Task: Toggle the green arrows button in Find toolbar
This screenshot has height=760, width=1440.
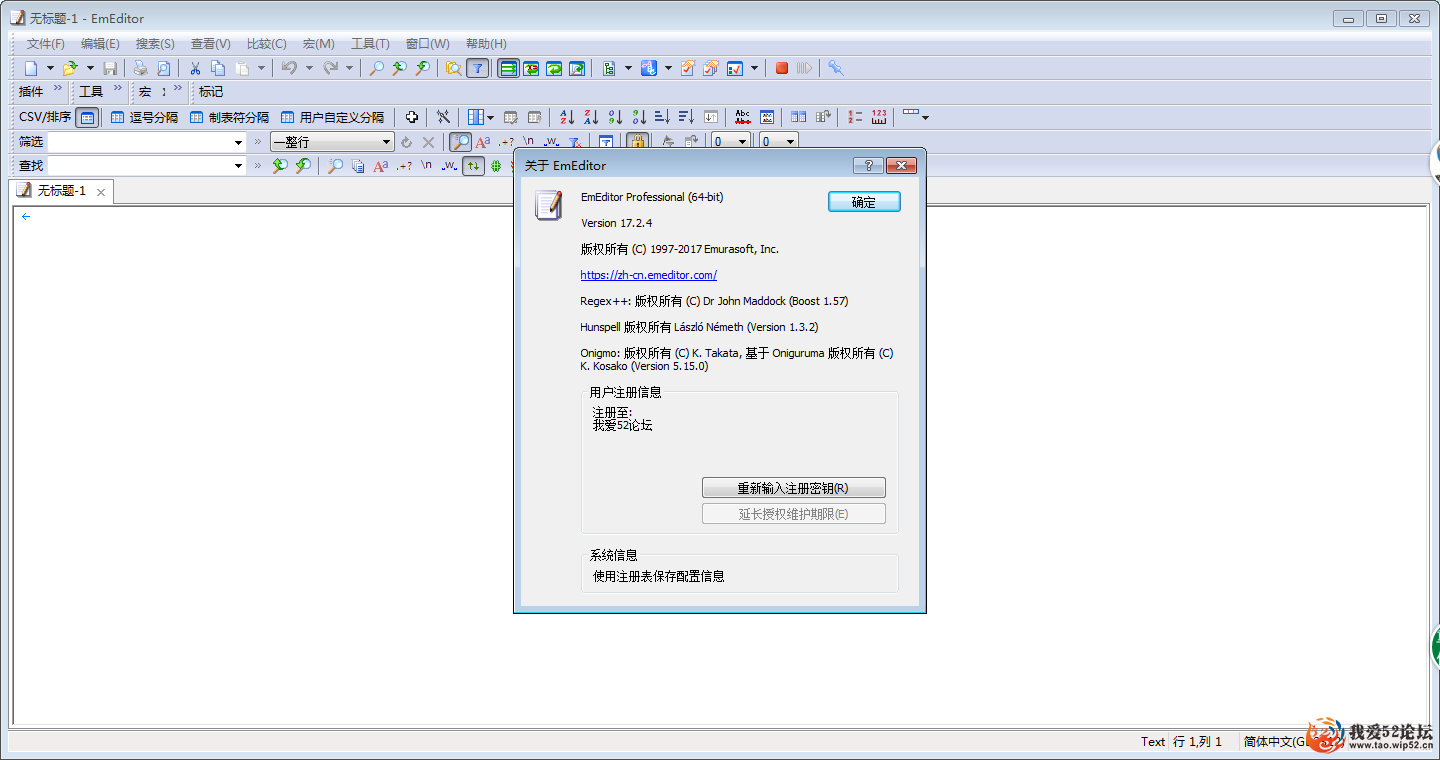Action: 473,166
